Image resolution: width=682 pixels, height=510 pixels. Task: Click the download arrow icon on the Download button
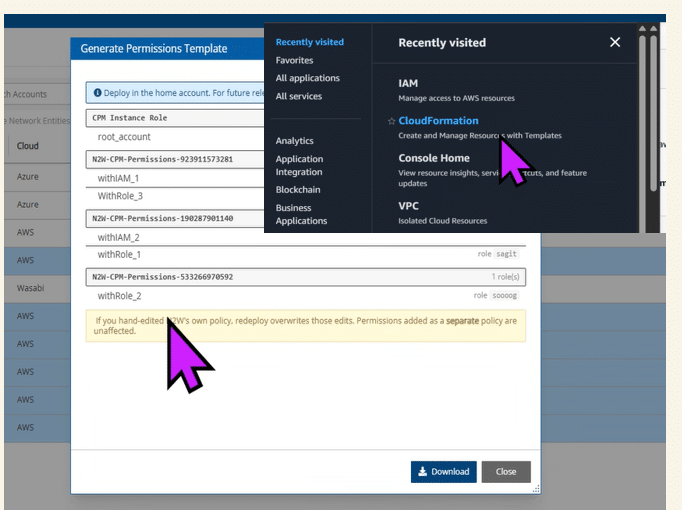click(x=422, y=472)
